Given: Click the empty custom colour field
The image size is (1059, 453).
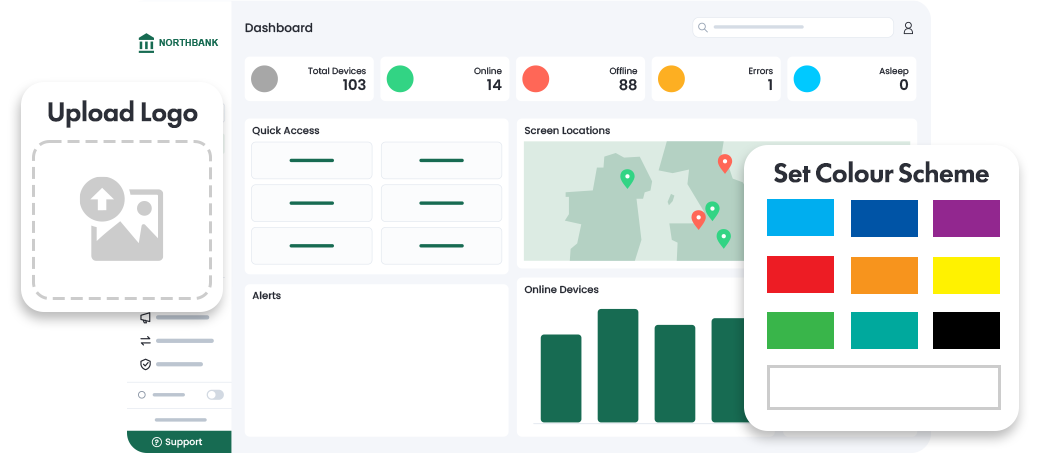Looking at the screenshot, I should coord(883,387).
